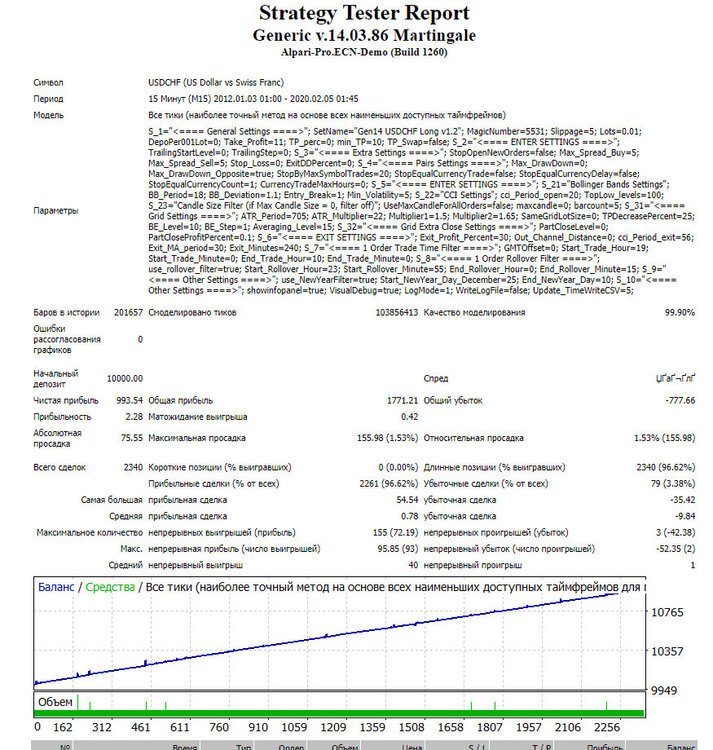
Task: Select the profit trades value "2261 (96.62%)"
Action: tap(389, 484)
